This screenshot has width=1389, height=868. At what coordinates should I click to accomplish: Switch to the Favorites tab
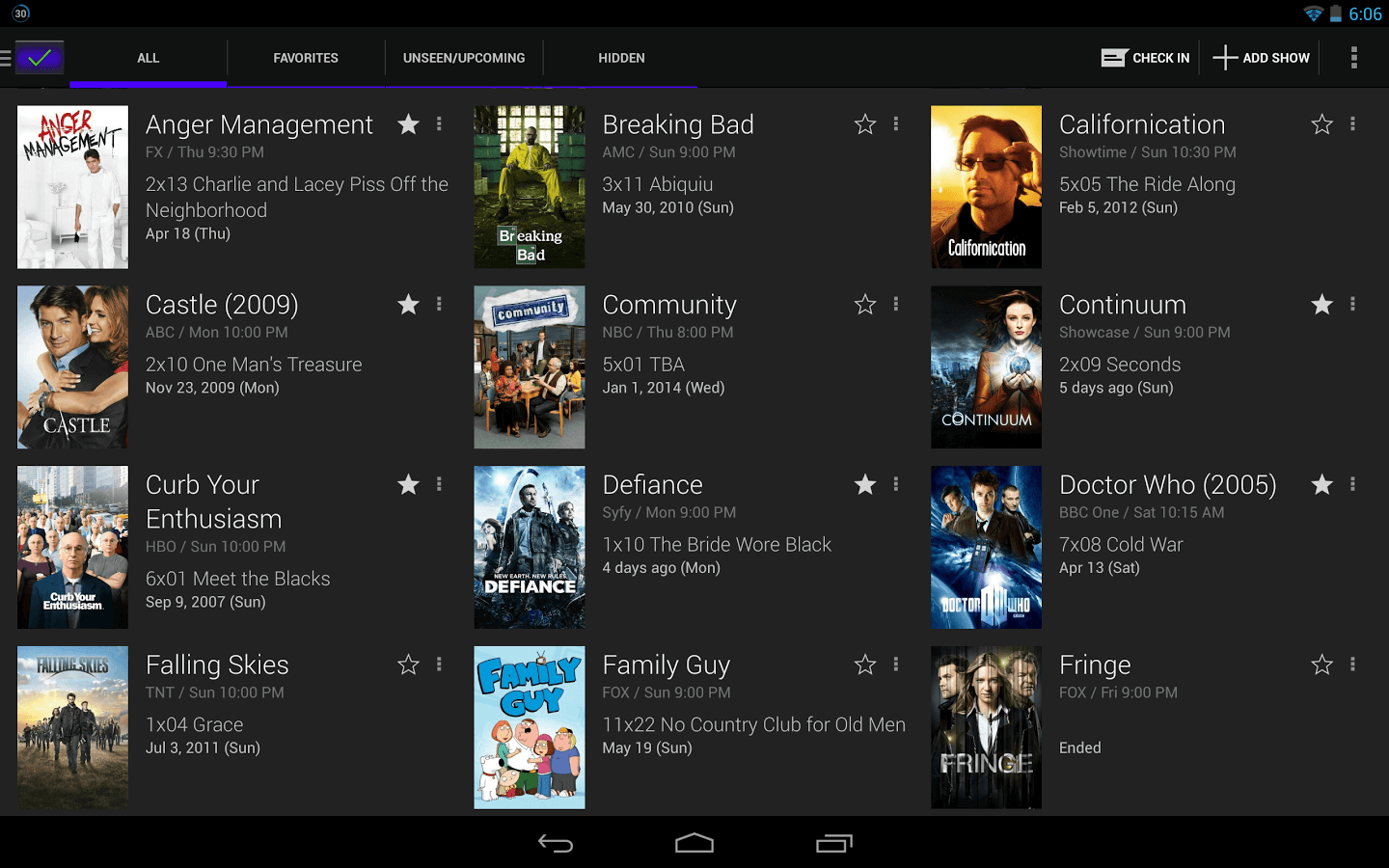pyautogui.click(x=306, y=58)
